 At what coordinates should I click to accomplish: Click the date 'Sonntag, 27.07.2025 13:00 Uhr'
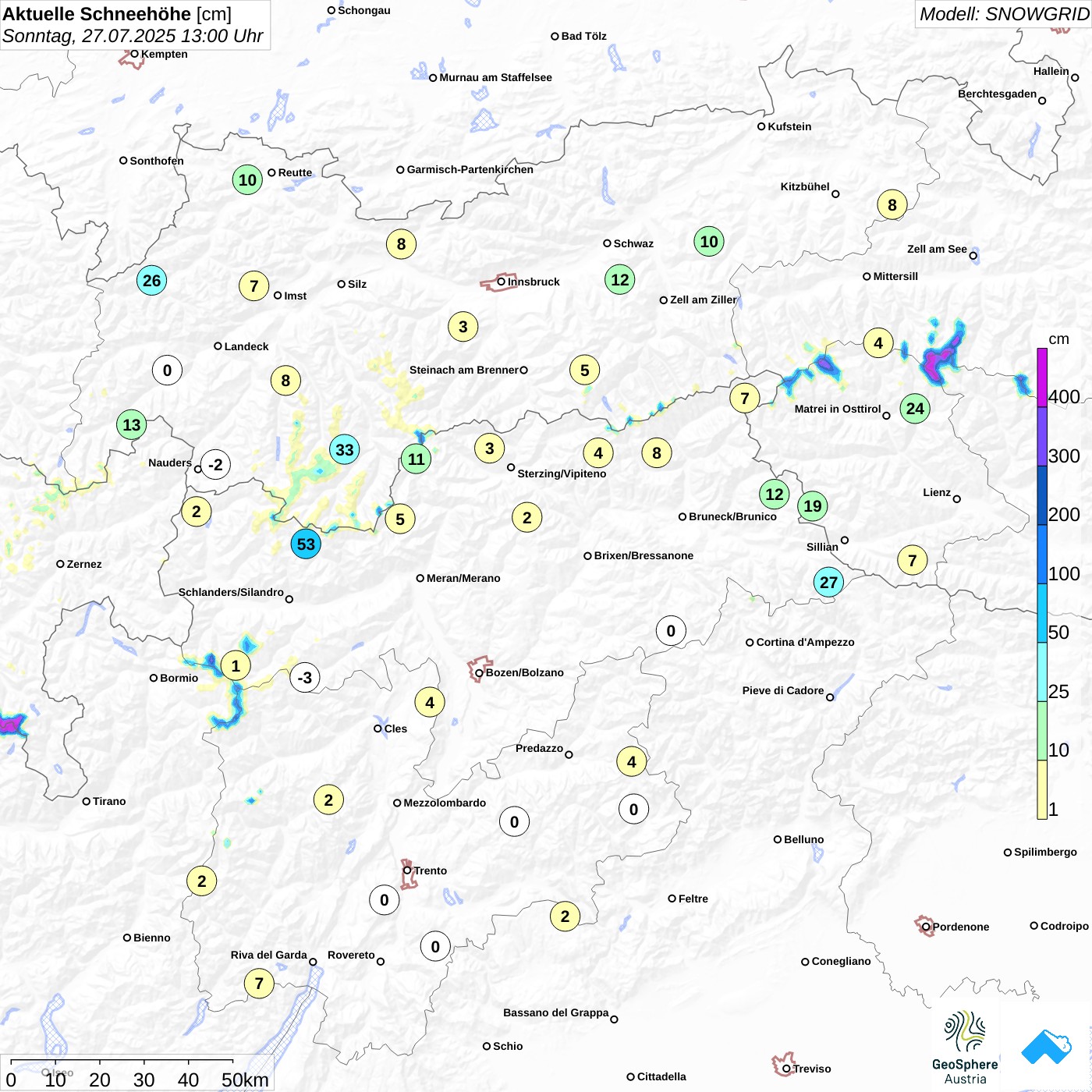pos(133,36)
